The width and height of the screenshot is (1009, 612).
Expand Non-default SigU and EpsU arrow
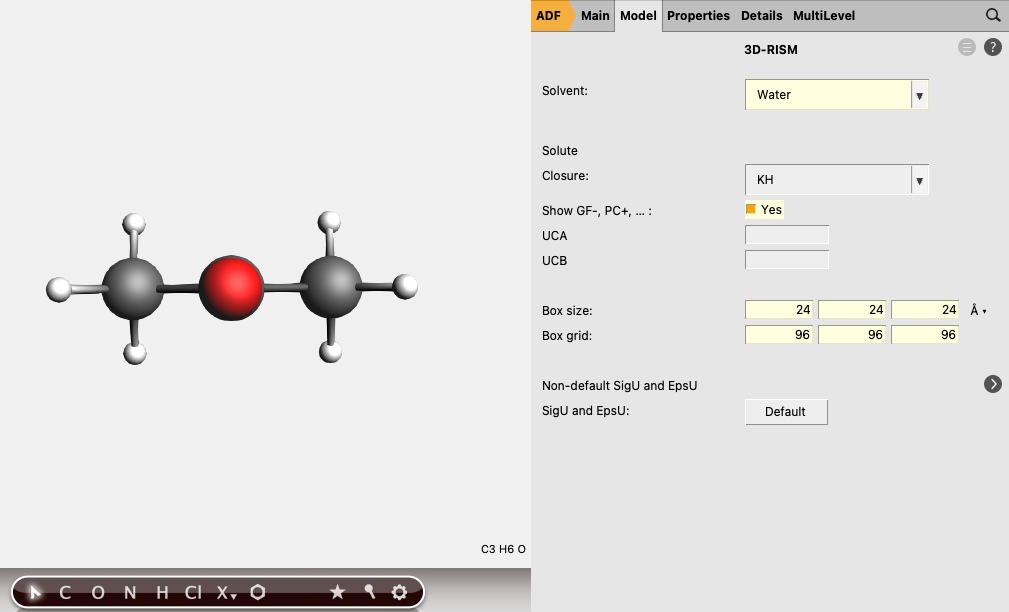(x=993, y=384)
